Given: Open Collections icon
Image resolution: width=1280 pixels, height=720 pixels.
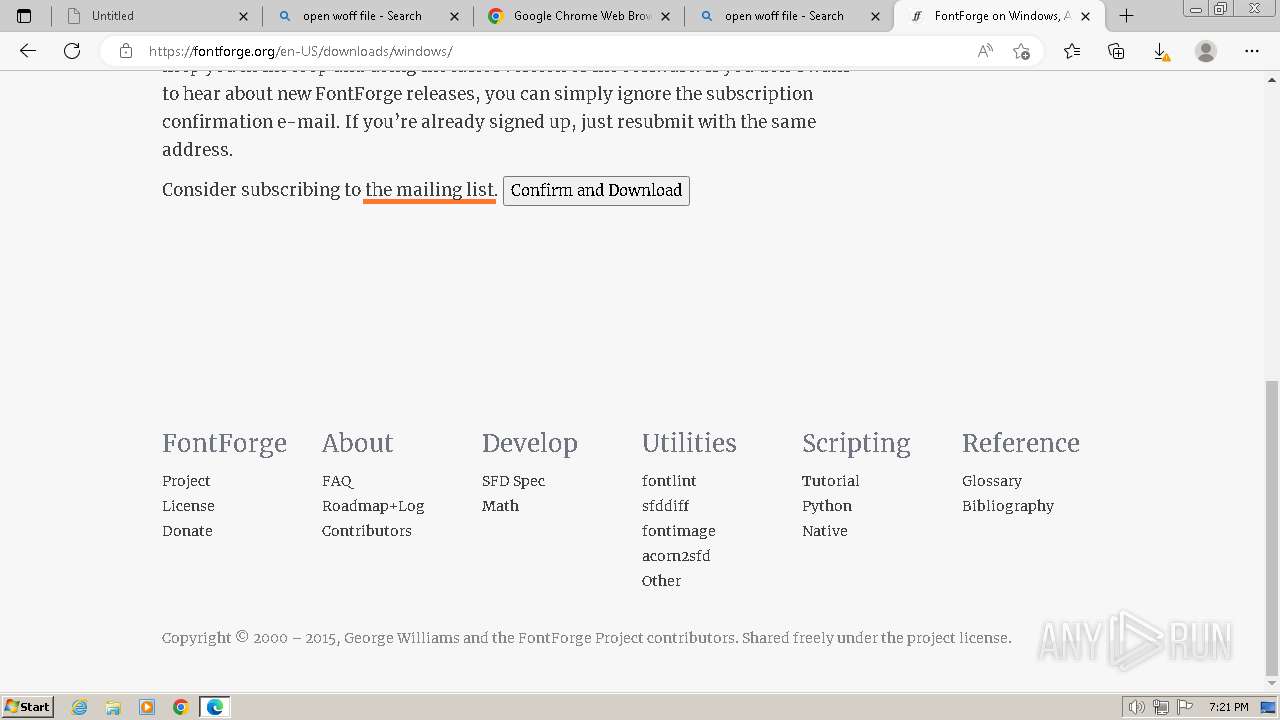Looking at the screenshot, I should [x=1116, y=51].
